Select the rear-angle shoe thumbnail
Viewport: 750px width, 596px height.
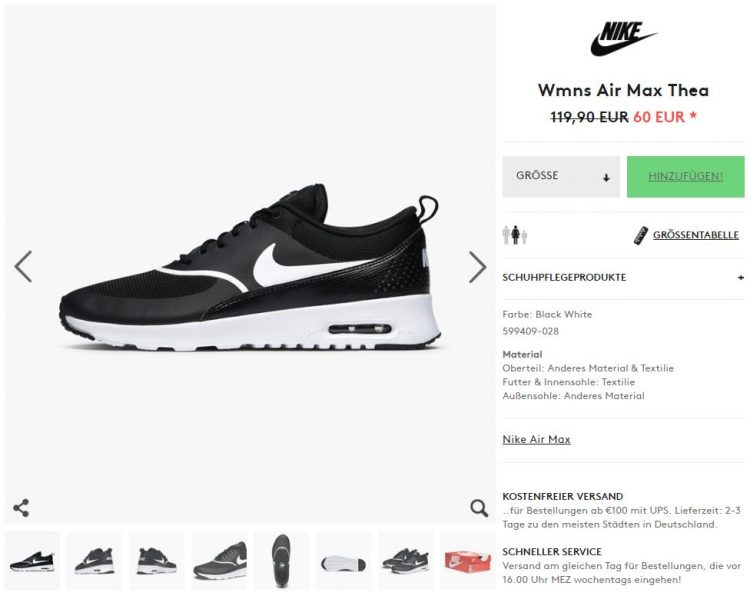pyautogui.click(x=156, y=560)
